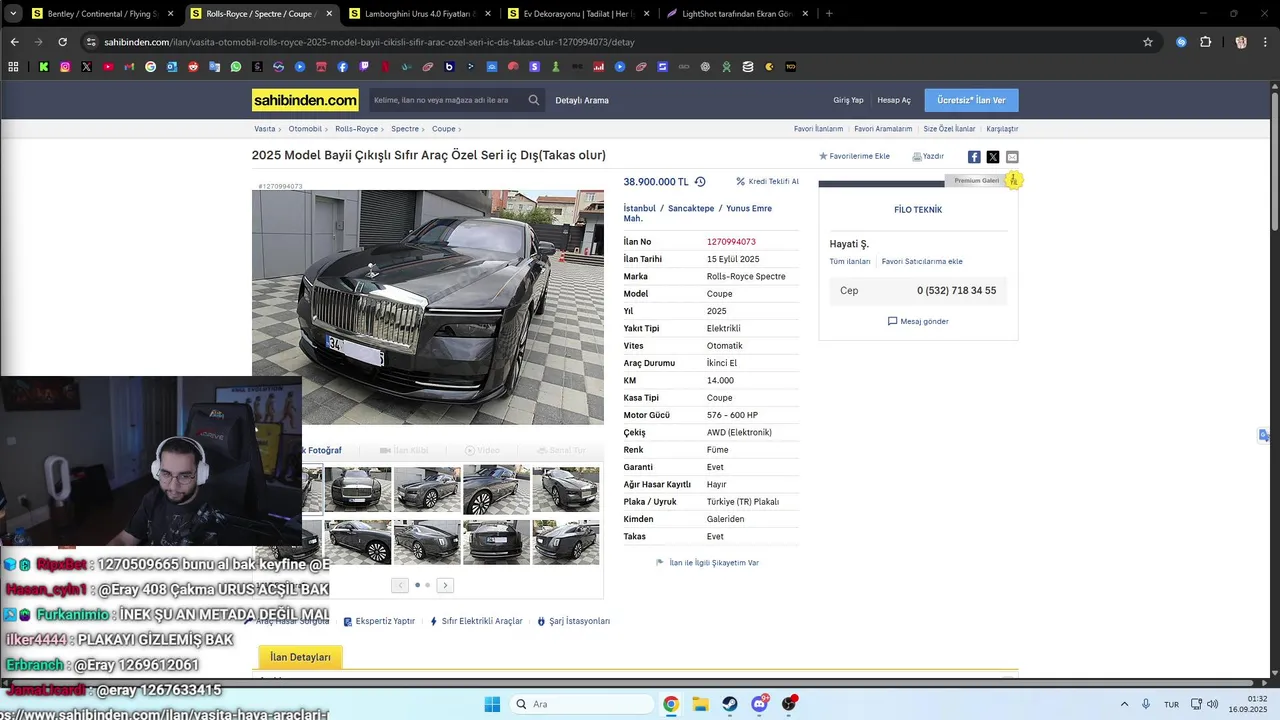This screenshot has width=1280, height=720.
Task: Go to previous photo page with the left arrow
Action: click(400, 585)
